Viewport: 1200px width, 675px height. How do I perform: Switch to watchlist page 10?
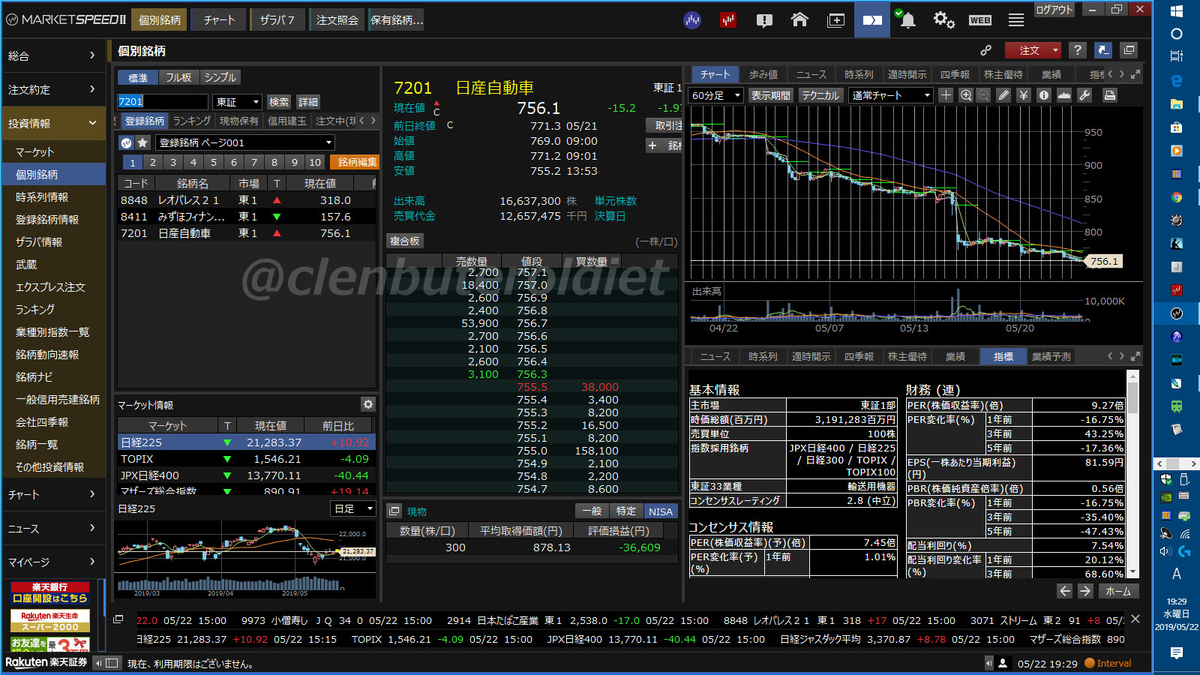click(317, 162)
